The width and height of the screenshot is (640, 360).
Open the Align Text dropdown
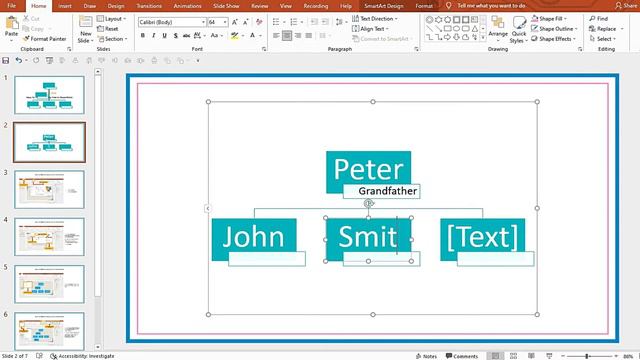[370, 29]
